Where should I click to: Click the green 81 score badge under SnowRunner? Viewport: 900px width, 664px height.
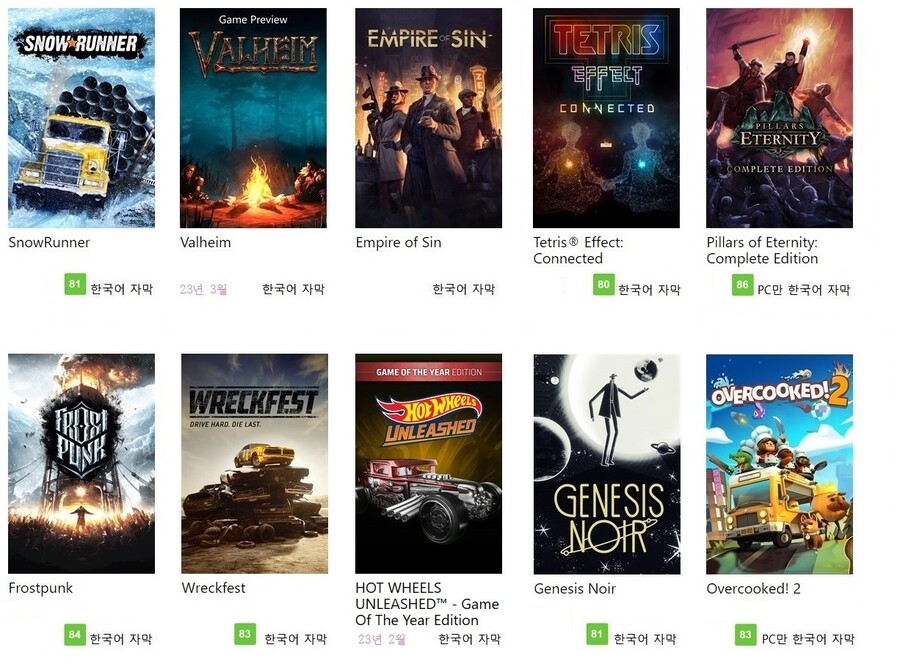coord(75,284)
